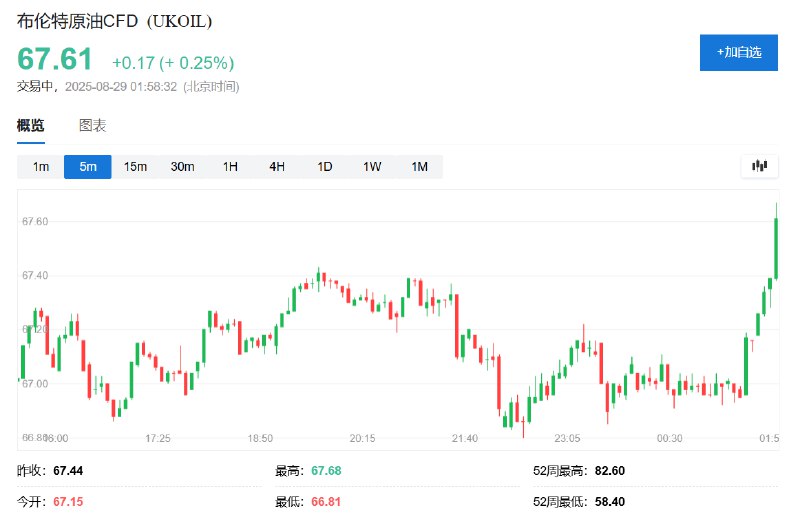Image resolution: width=800 pixels, height=517 pixels.
Task: Switch to the 图表 tab
Action: [92, 125]
